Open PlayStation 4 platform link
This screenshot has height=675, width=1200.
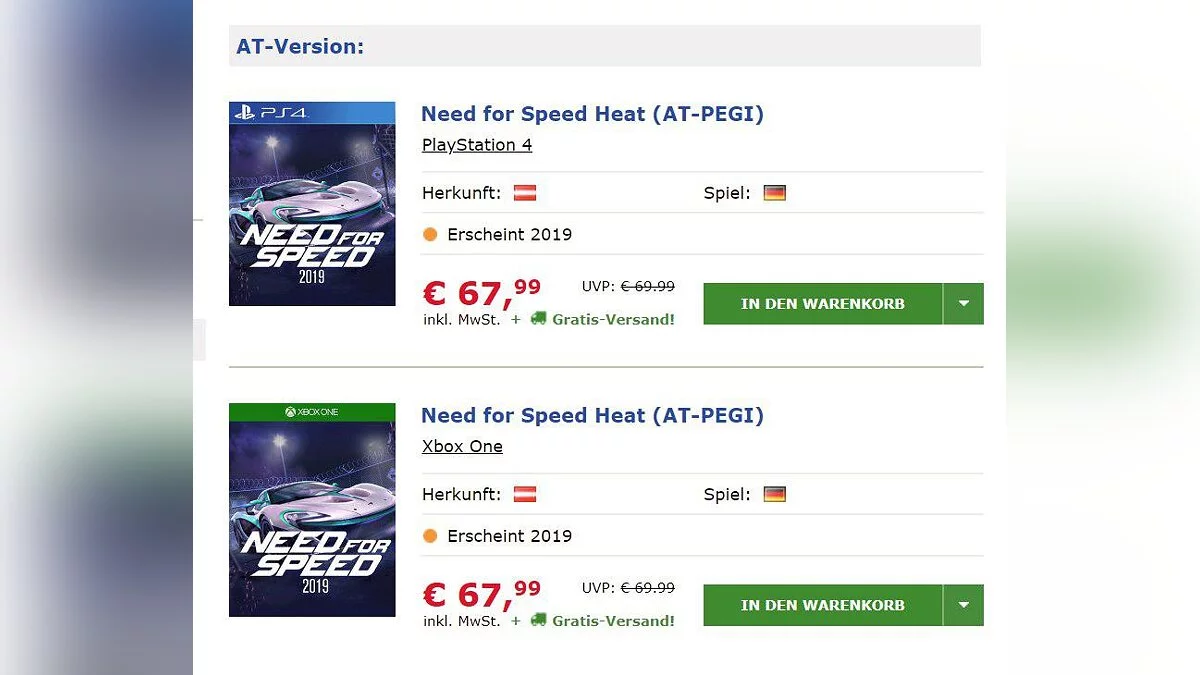477,145
